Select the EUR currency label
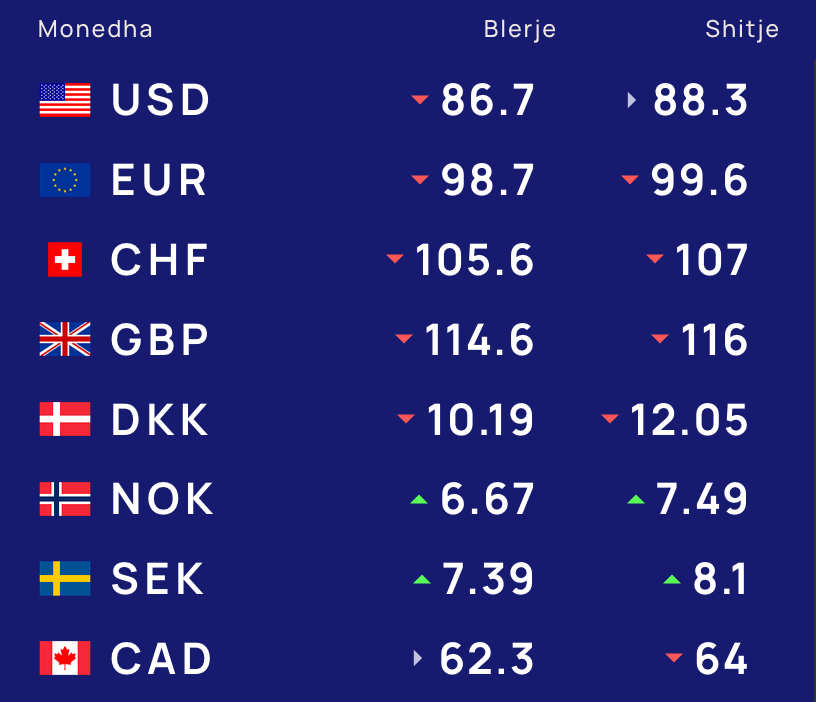The width and height of the screenshot is (816, 702). [159, 180]
